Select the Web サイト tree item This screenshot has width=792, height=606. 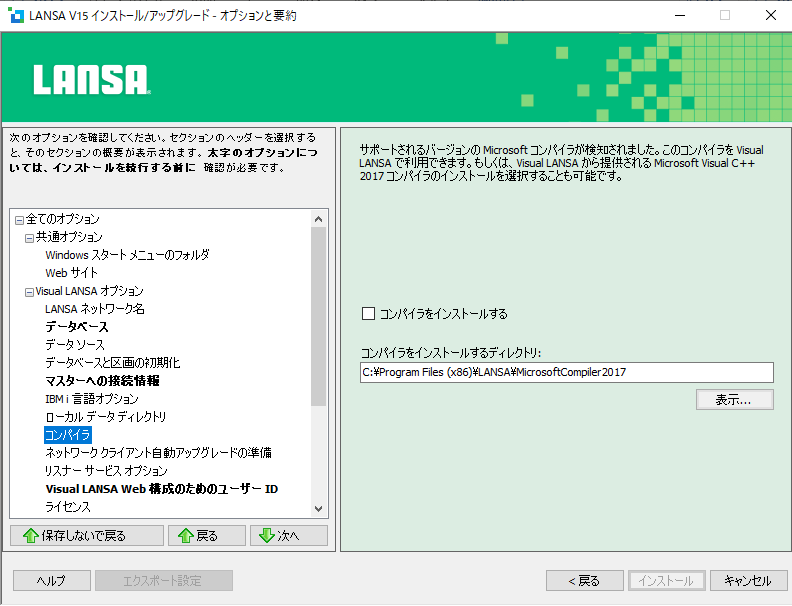pyautogui.click(x=71, y=273)
